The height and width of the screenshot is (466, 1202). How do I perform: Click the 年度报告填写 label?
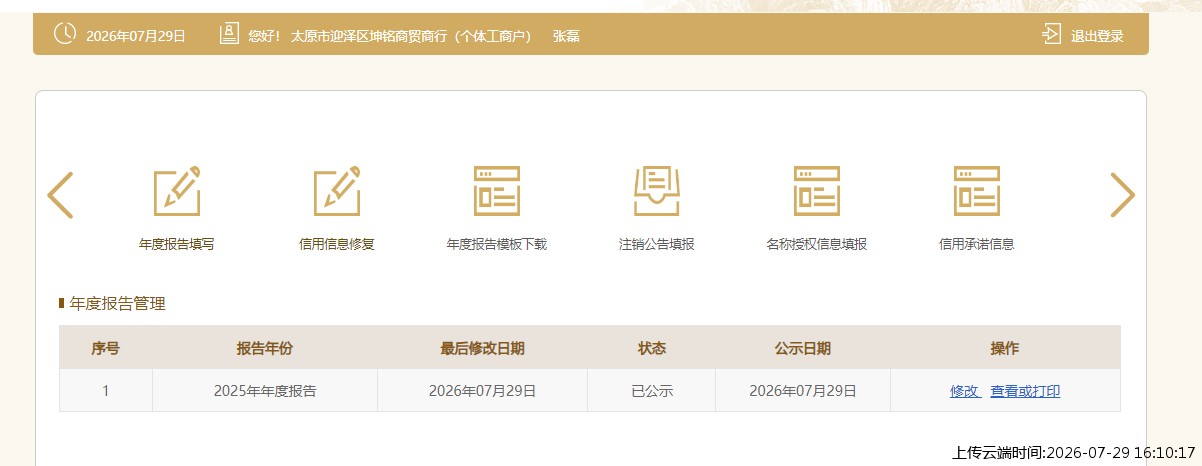point(177,244)
